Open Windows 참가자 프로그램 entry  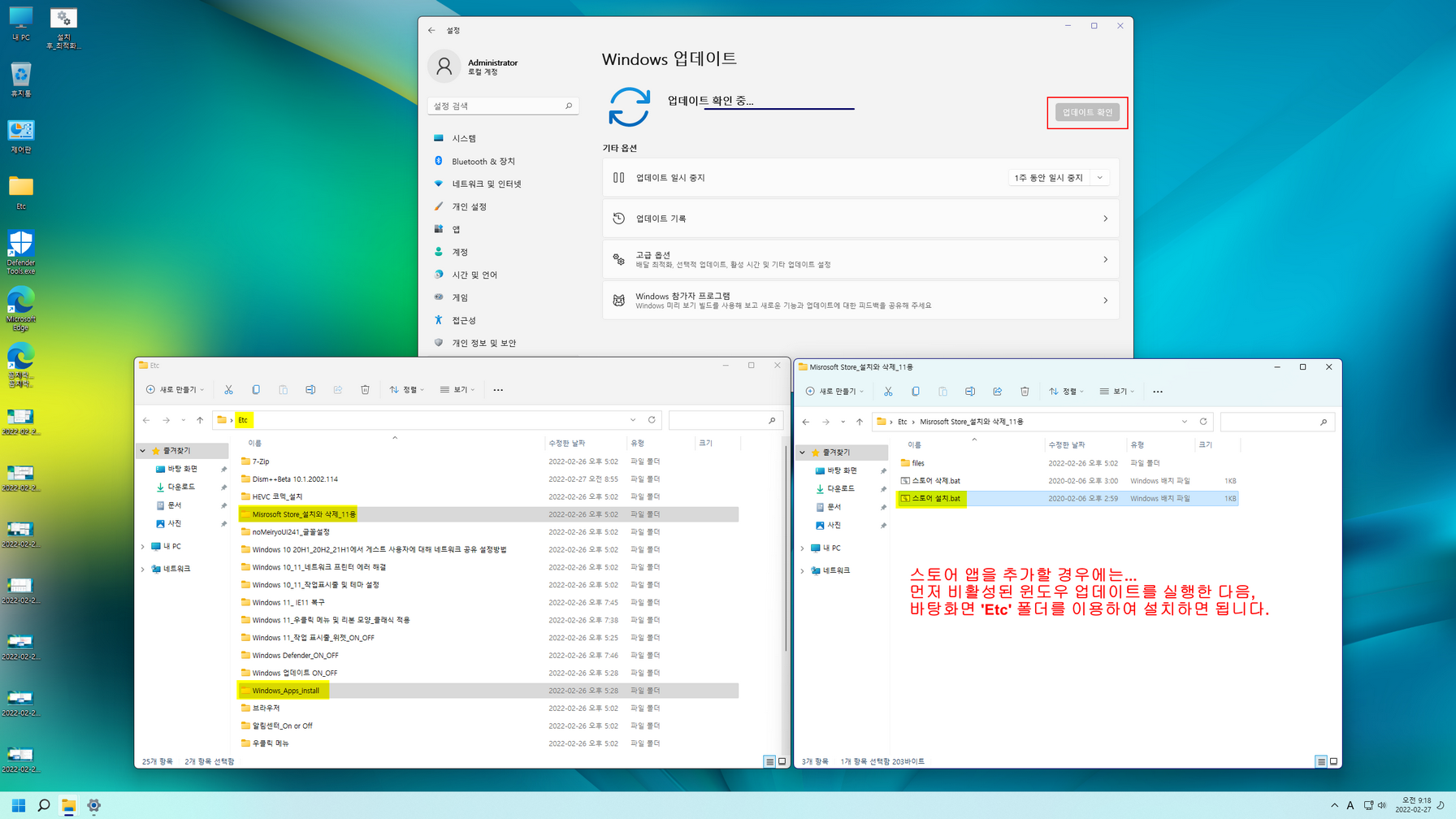[x=860, y=301]
